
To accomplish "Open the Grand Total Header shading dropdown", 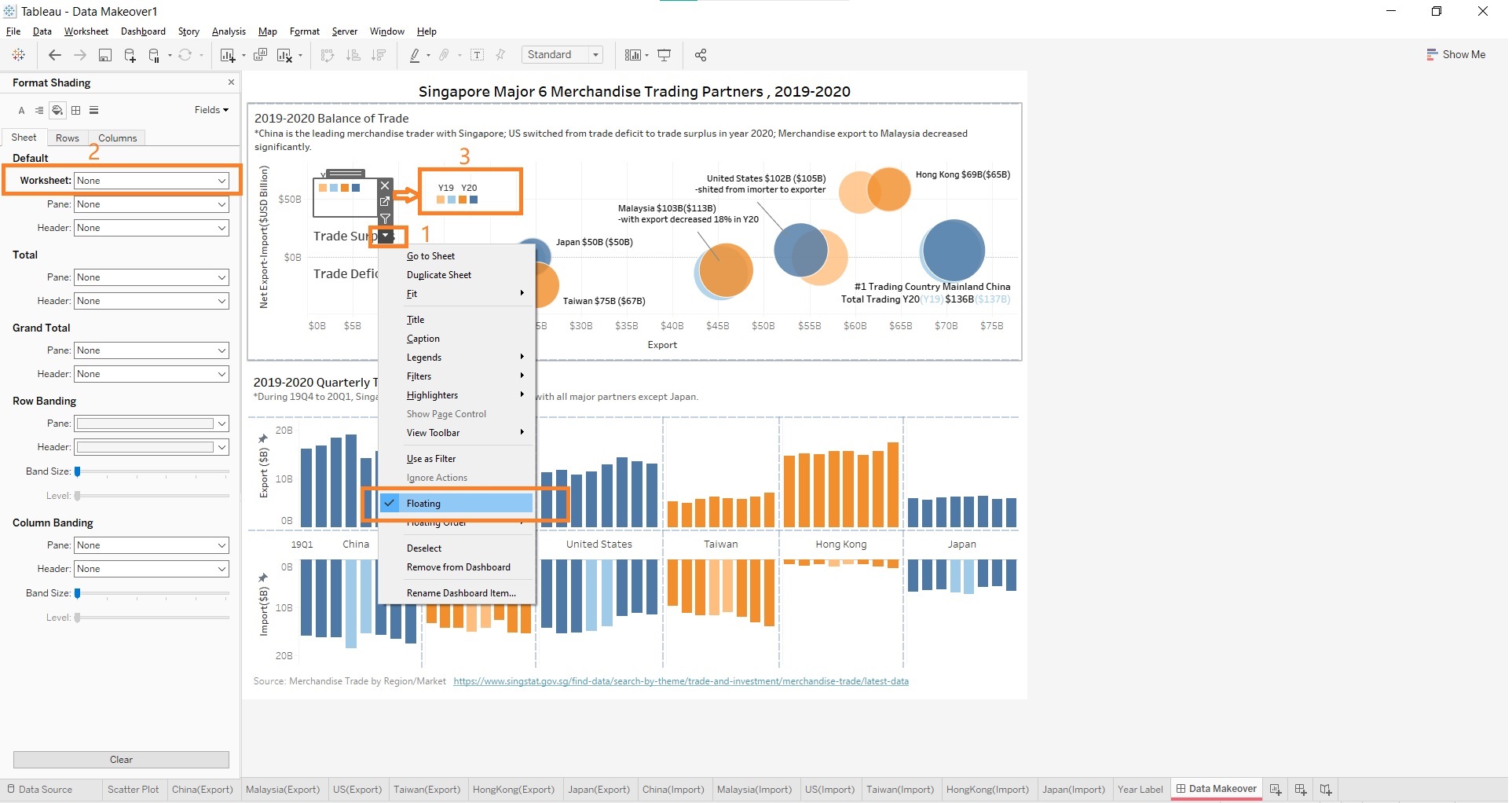I will [x=151, y=374].
